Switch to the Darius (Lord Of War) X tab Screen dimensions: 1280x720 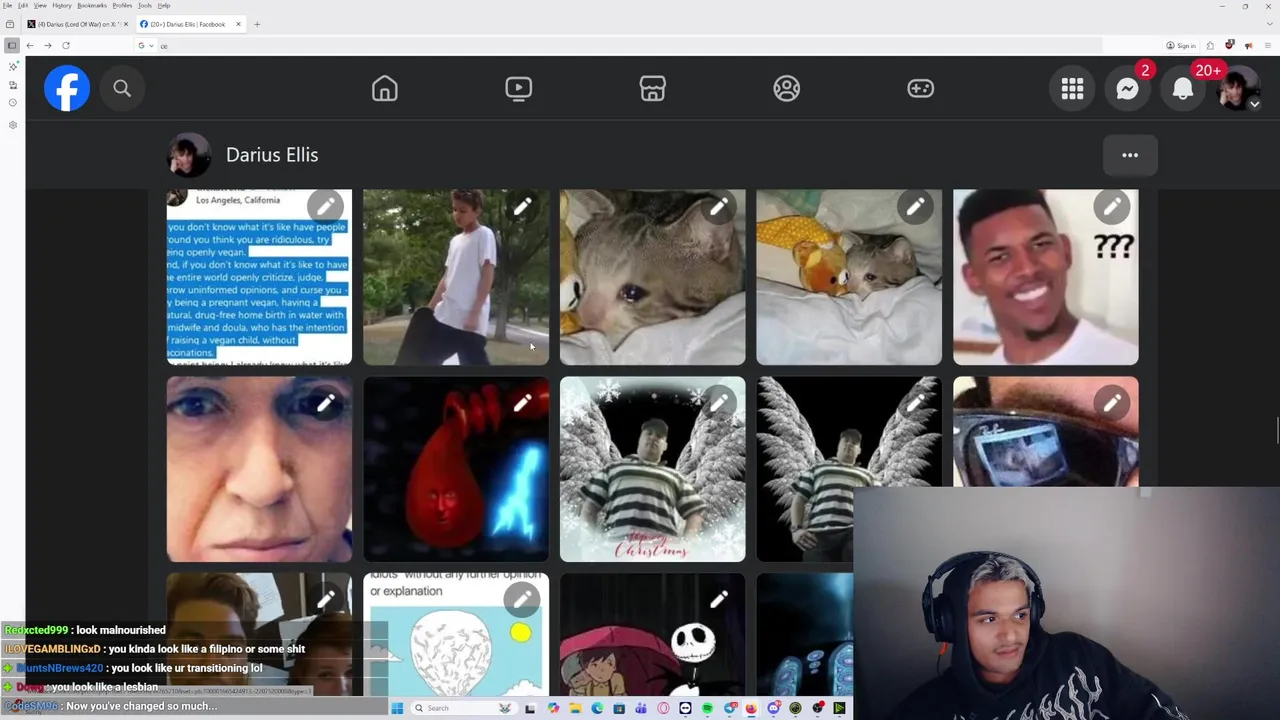(x=75, y=24)
